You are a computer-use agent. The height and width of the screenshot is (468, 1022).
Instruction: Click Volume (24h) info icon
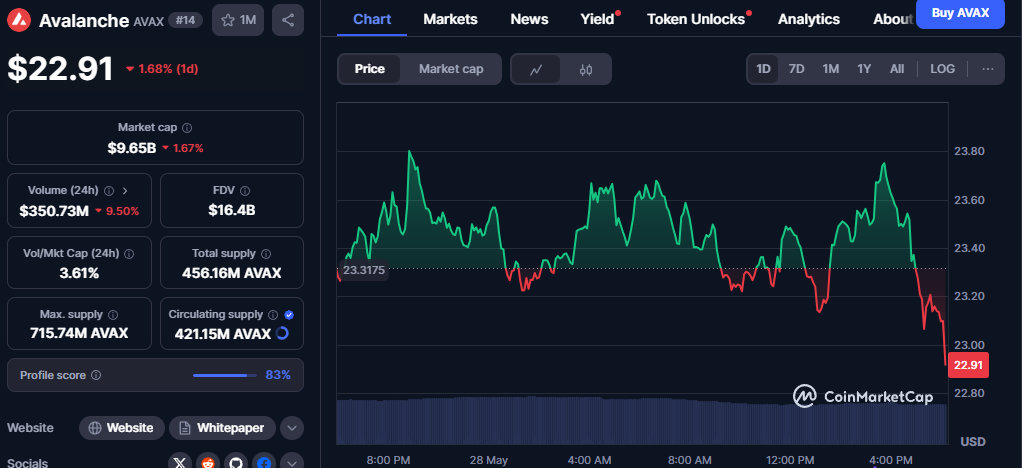[x=109, y=191]
